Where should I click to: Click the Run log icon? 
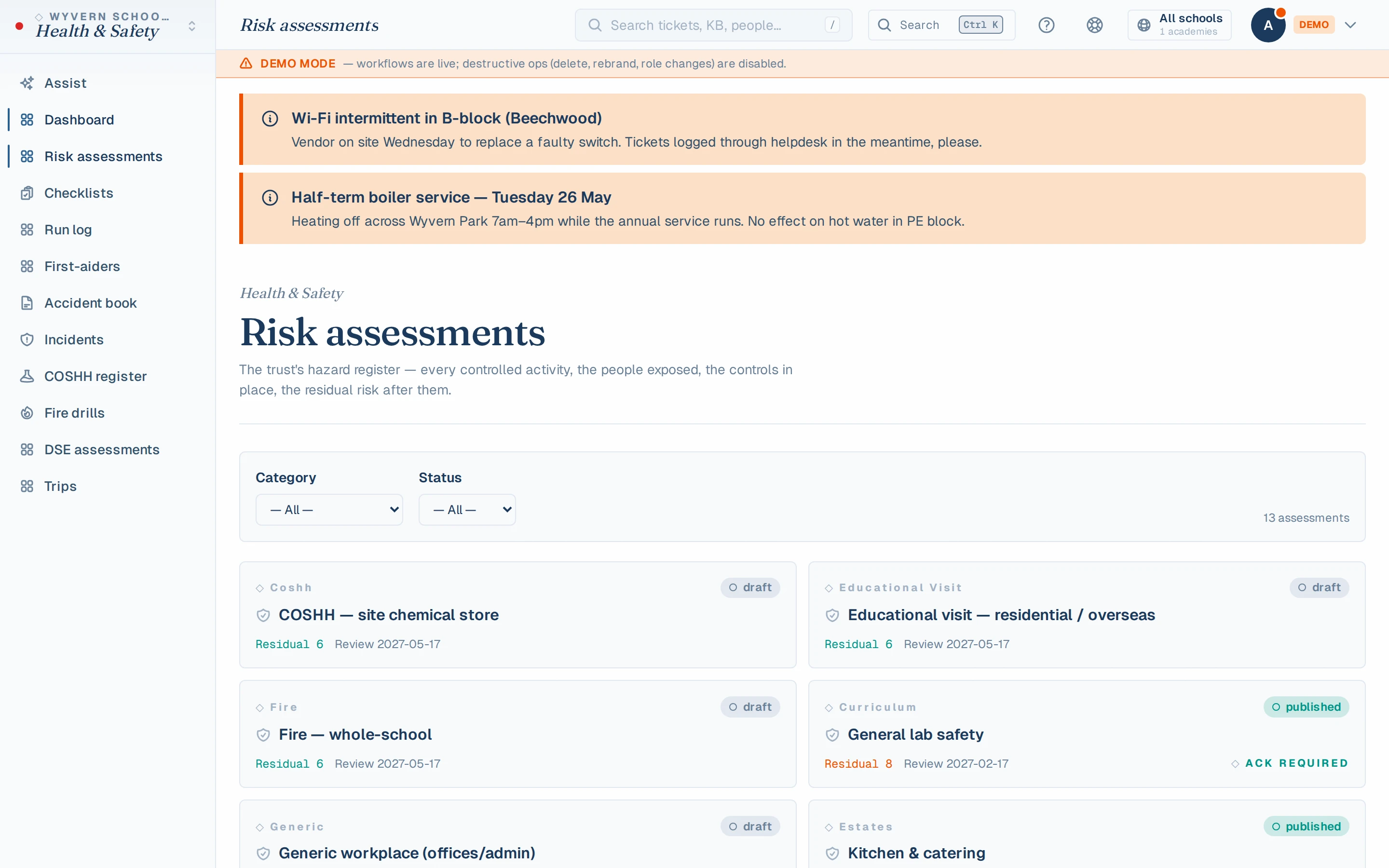27,230
